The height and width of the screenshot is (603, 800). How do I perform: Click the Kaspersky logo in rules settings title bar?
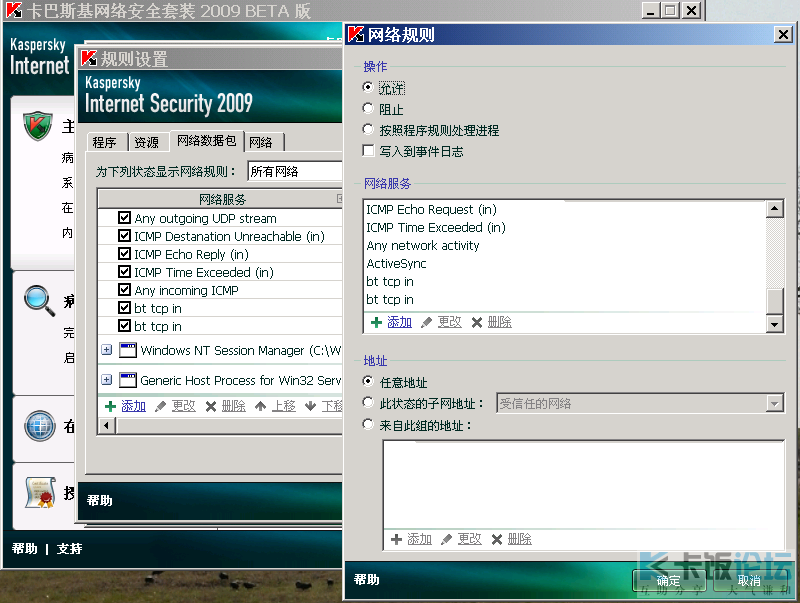tap(89, 58)
